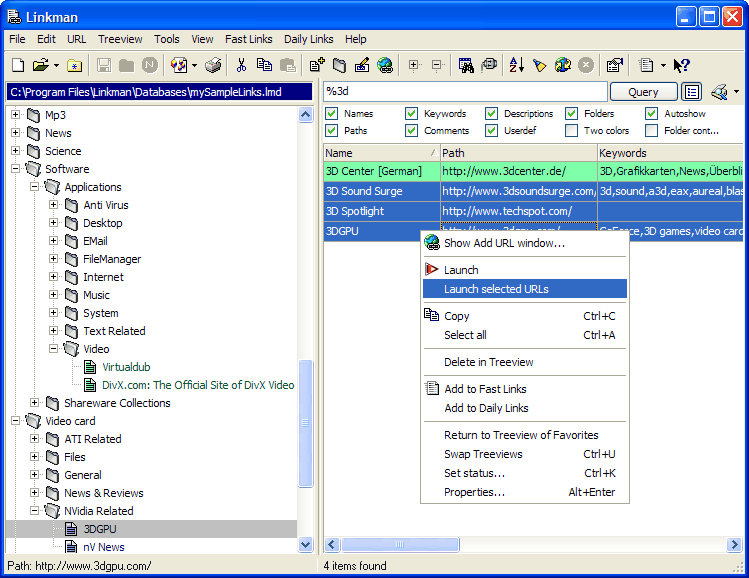Click the Replace toolbar icon
Viewport: 749px width, 578px height.
pyautogui.click(x=489, y=65)
